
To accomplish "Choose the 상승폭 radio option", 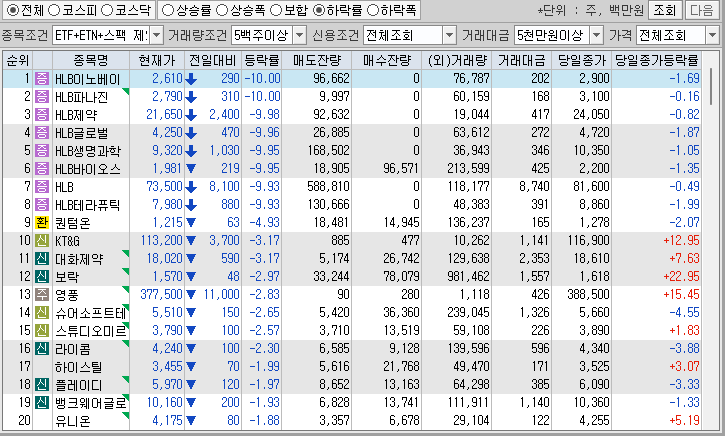I will [x=222, y=10].
